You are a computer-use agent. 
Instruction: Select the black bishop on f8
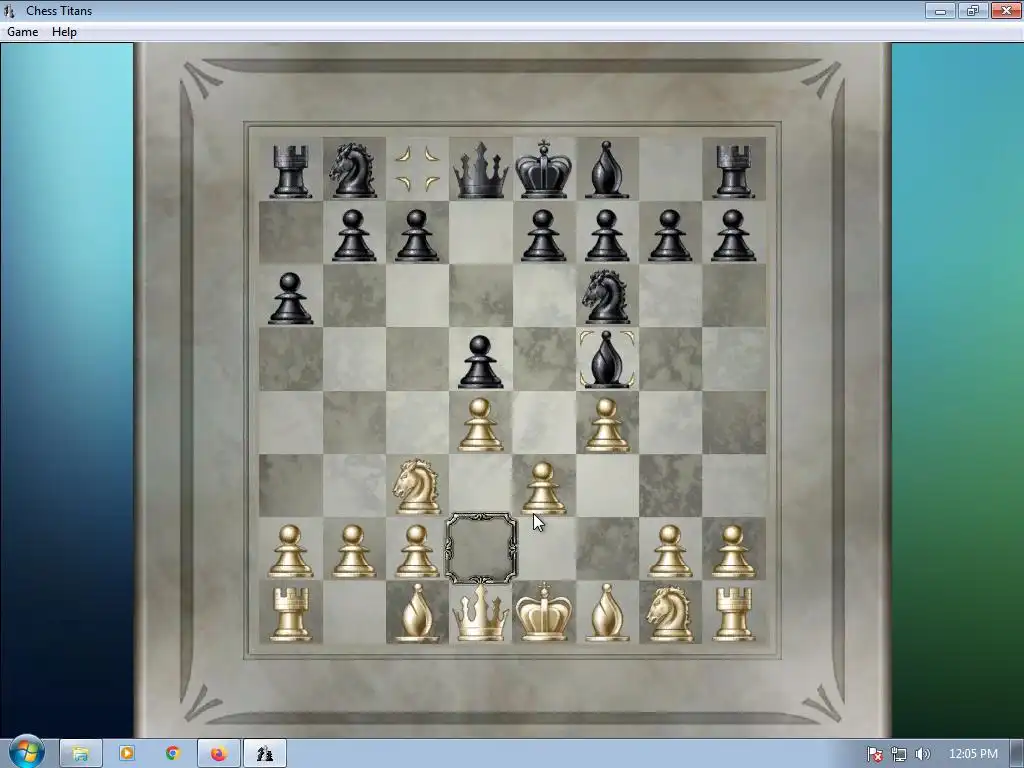click(607, 170)
